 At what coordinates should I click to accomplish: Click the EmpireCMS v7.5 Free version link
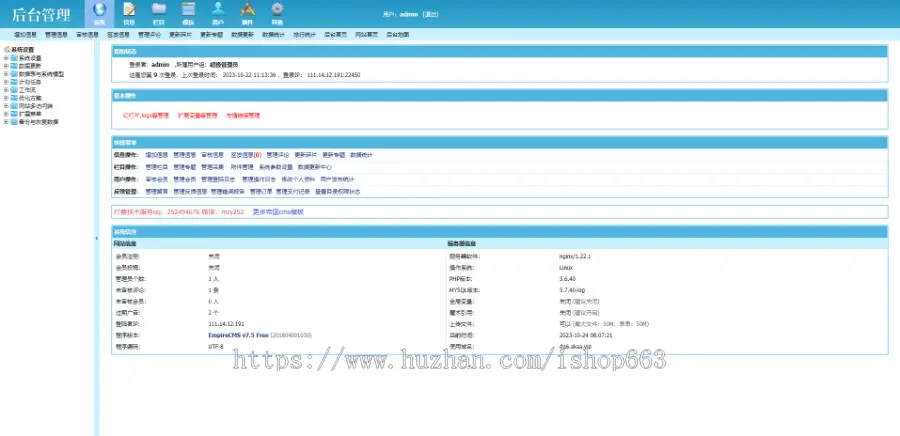coord(238,335)
